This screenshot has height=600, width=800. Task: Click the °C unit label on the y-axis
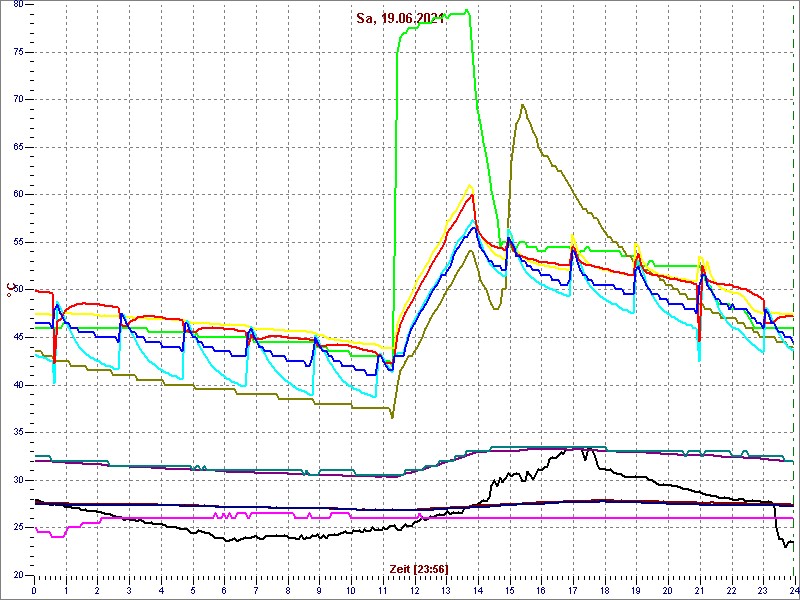click(x=11, y=290)
